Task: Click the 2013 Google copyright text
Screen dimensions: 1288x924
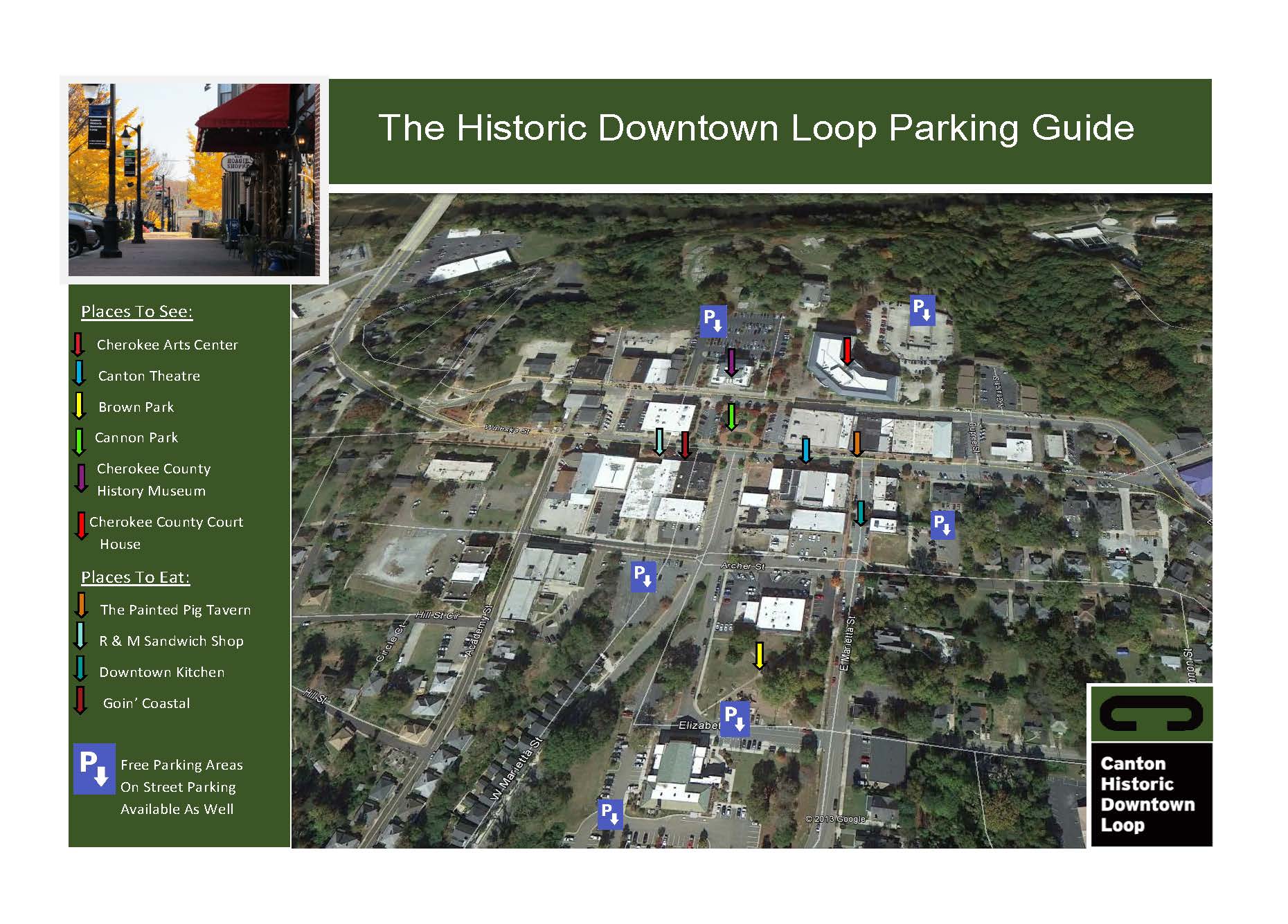Action: pos(835,819)
